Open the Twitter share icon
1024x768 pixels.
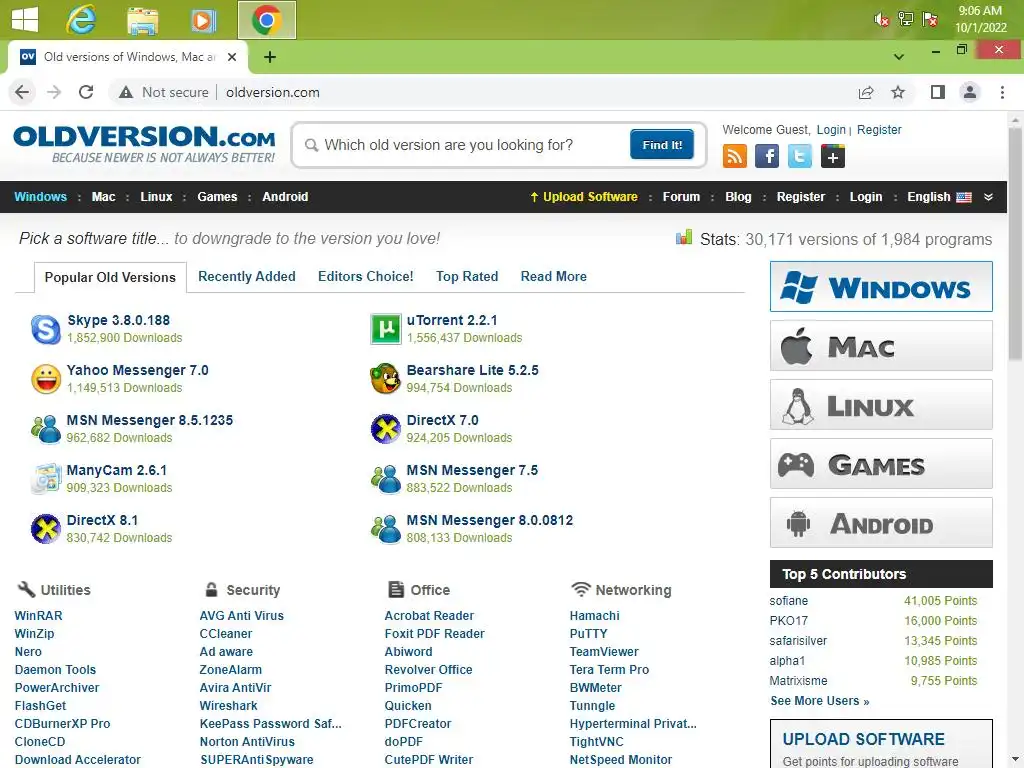tap(799, 157)
